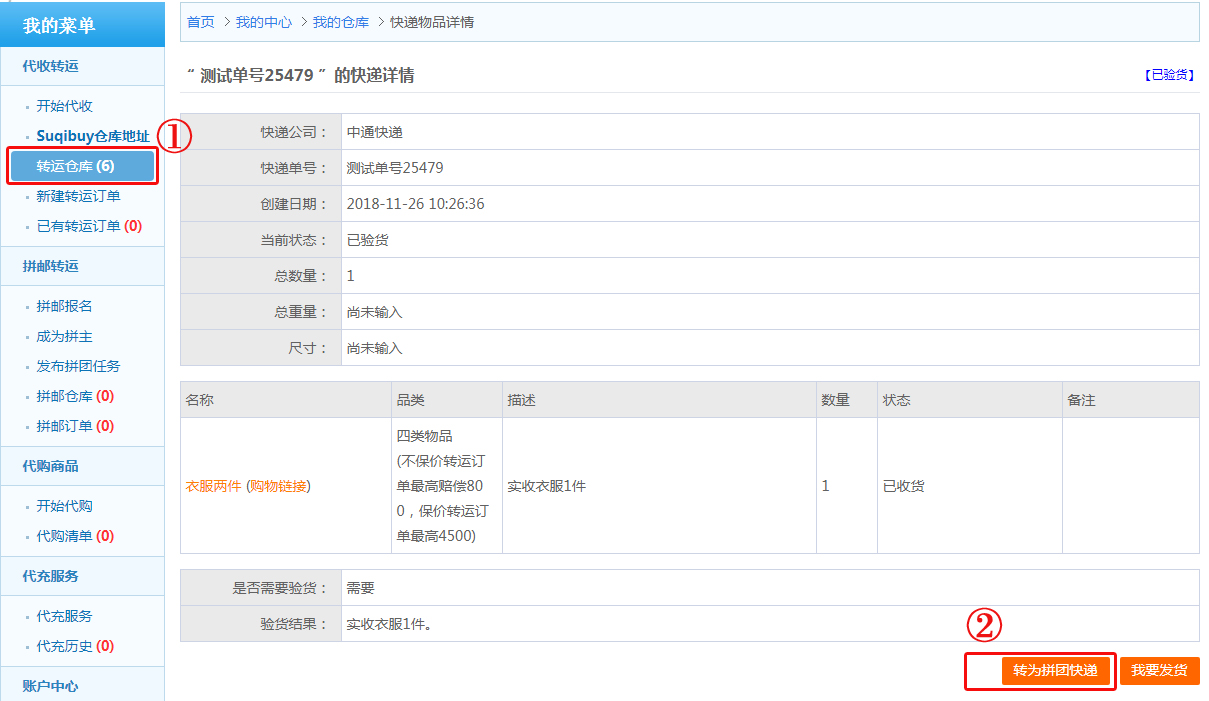Open 我的仓库 breadcrumb link
This screenshot has width=1209, height=701.
[x=340, y=22]
